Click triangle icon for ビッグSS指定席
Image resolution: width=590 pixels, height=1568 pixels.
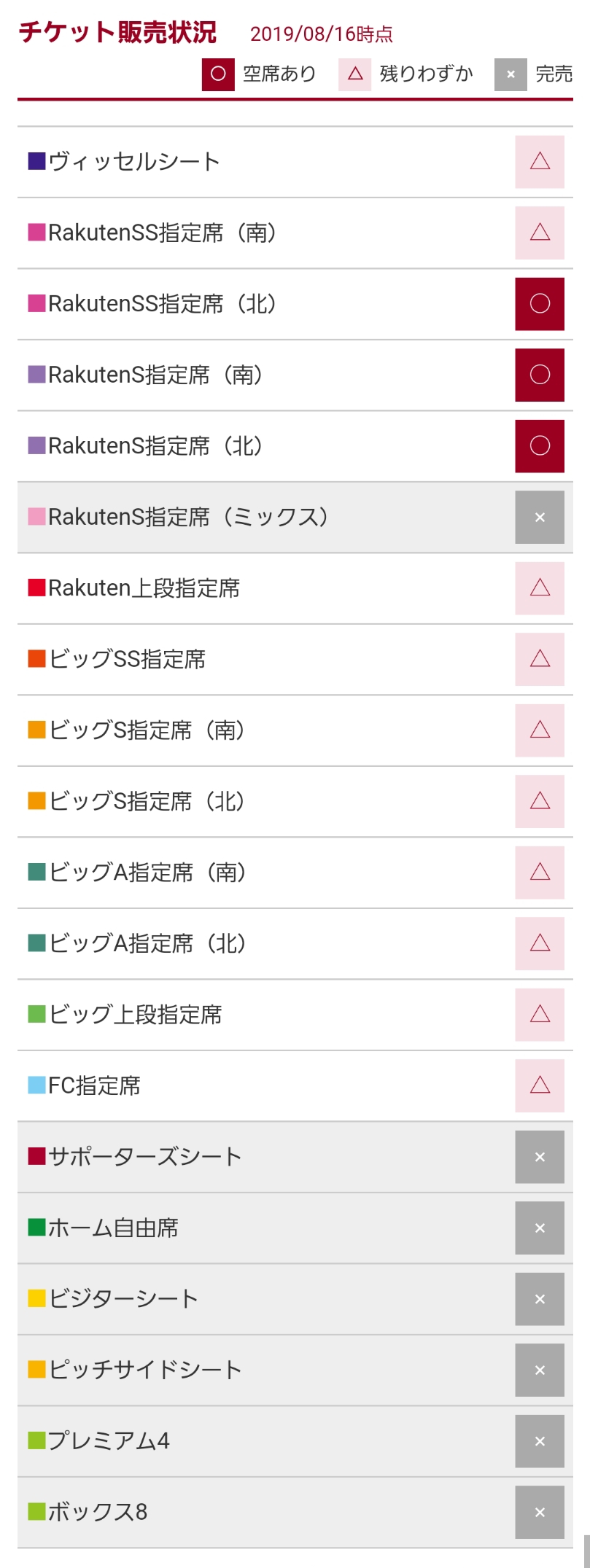[x=540, y=659]
